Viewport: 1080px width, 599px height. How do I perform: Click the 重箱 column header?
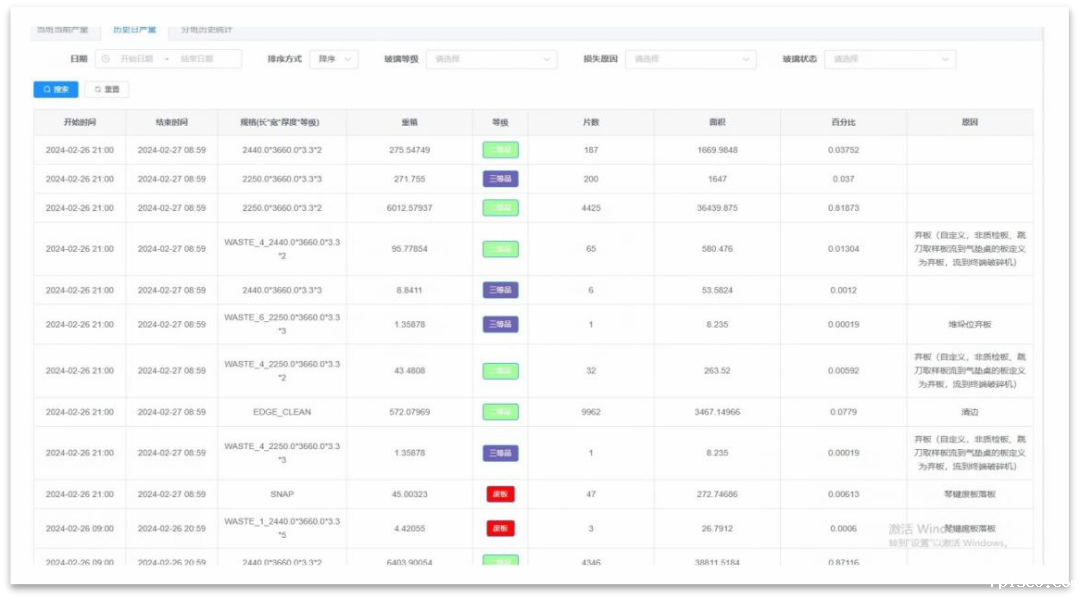pos(409,122)
